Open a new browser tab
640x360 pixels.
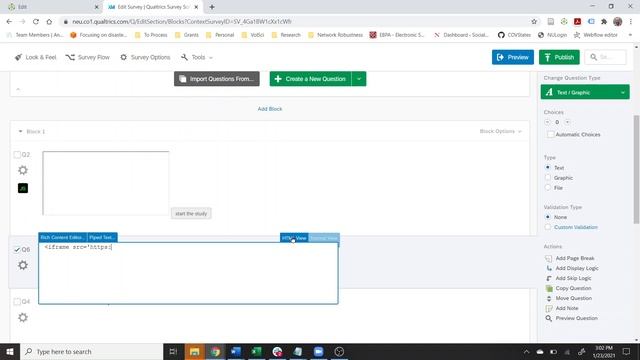(x=212, y=7)
